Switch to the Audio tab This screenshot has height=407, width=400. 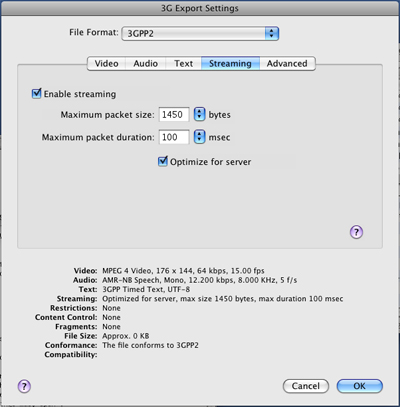[145, 63]
